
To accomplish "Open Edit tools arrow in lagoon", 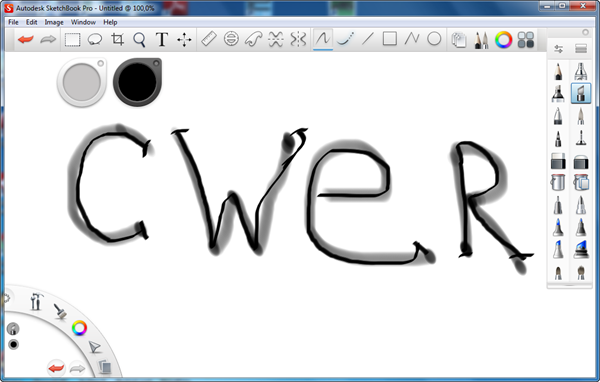I will [x=94, y=347].
